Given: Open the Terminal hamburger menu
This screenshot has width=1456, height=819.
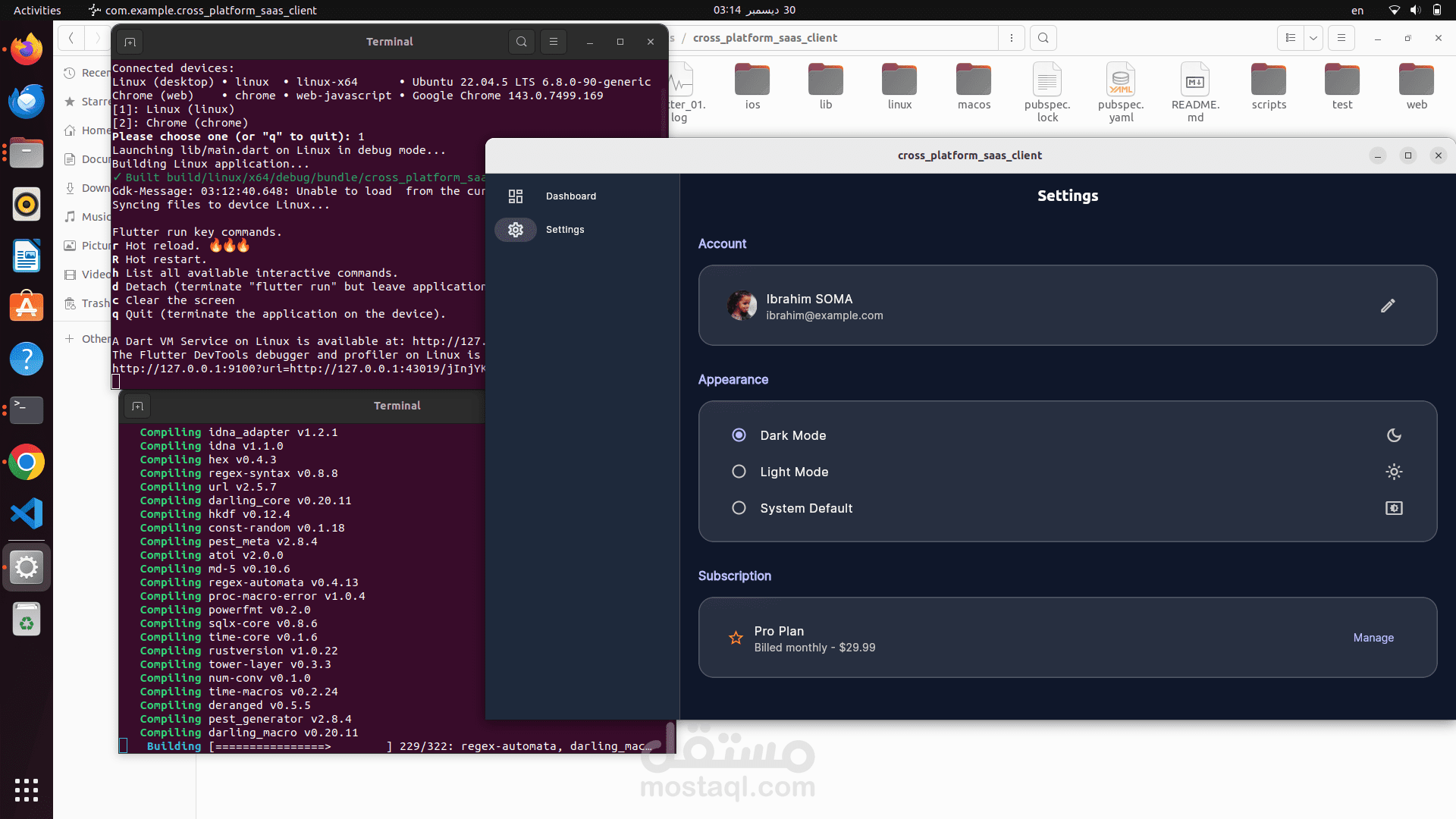Looking at the screenshot, I should [x=554, y=42].
